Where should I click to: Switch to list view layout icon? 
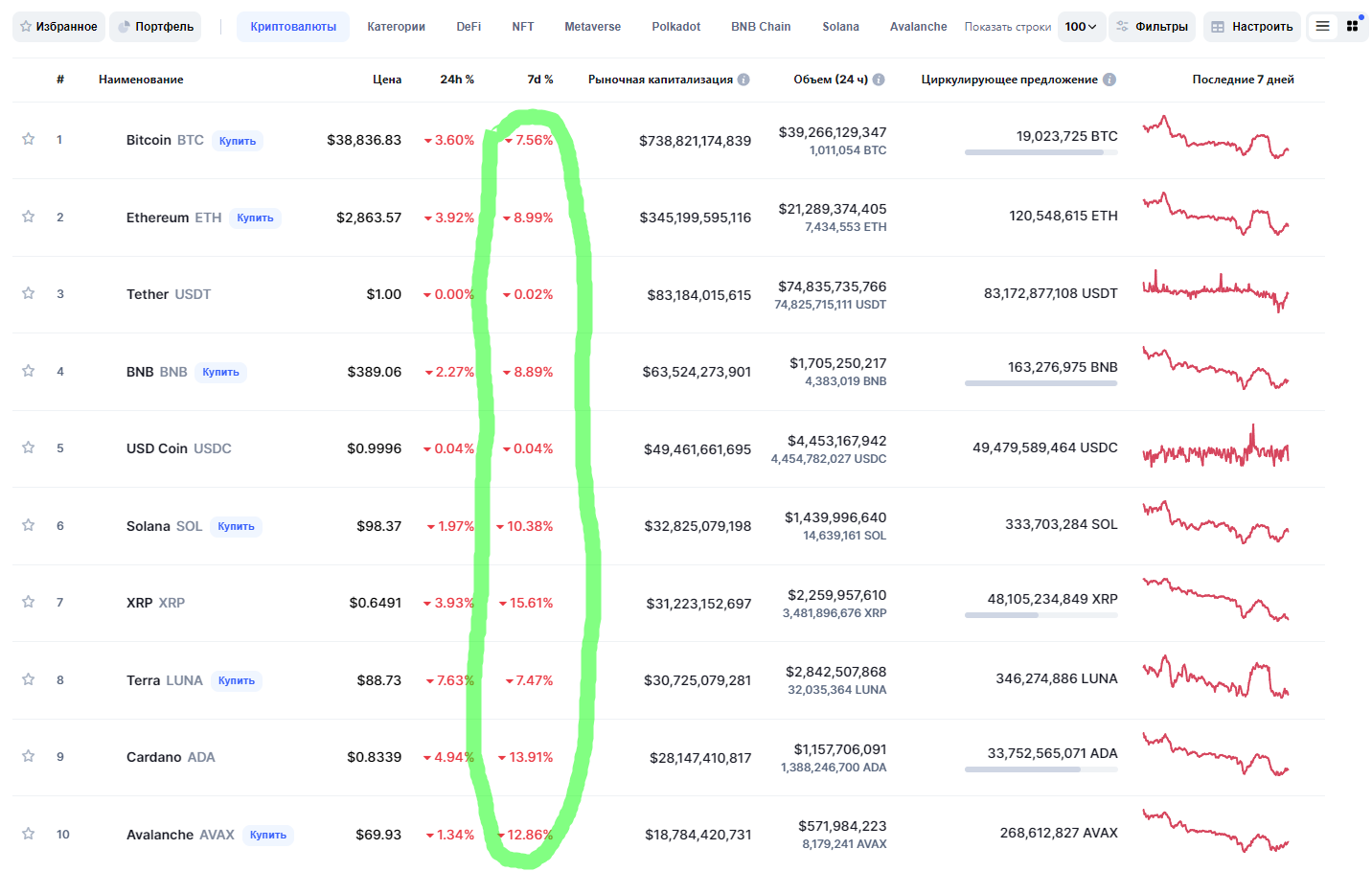[x=1322, y=27]
